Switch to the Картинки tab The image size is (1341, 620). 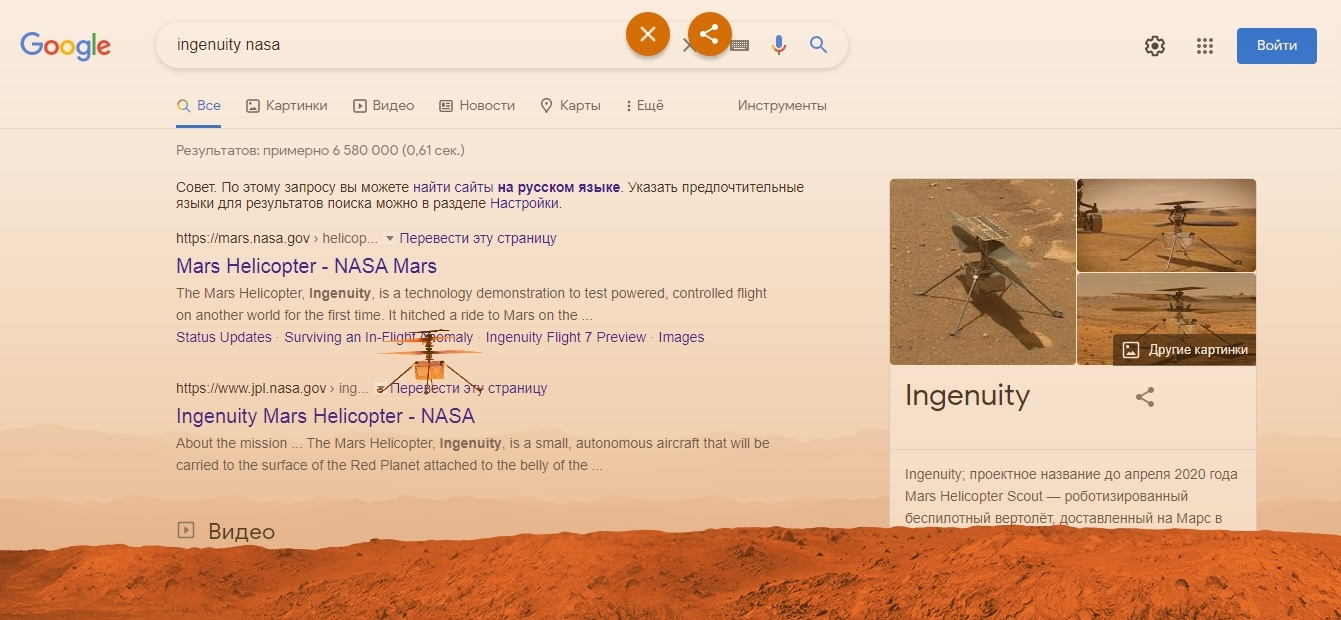click(287, 105)
